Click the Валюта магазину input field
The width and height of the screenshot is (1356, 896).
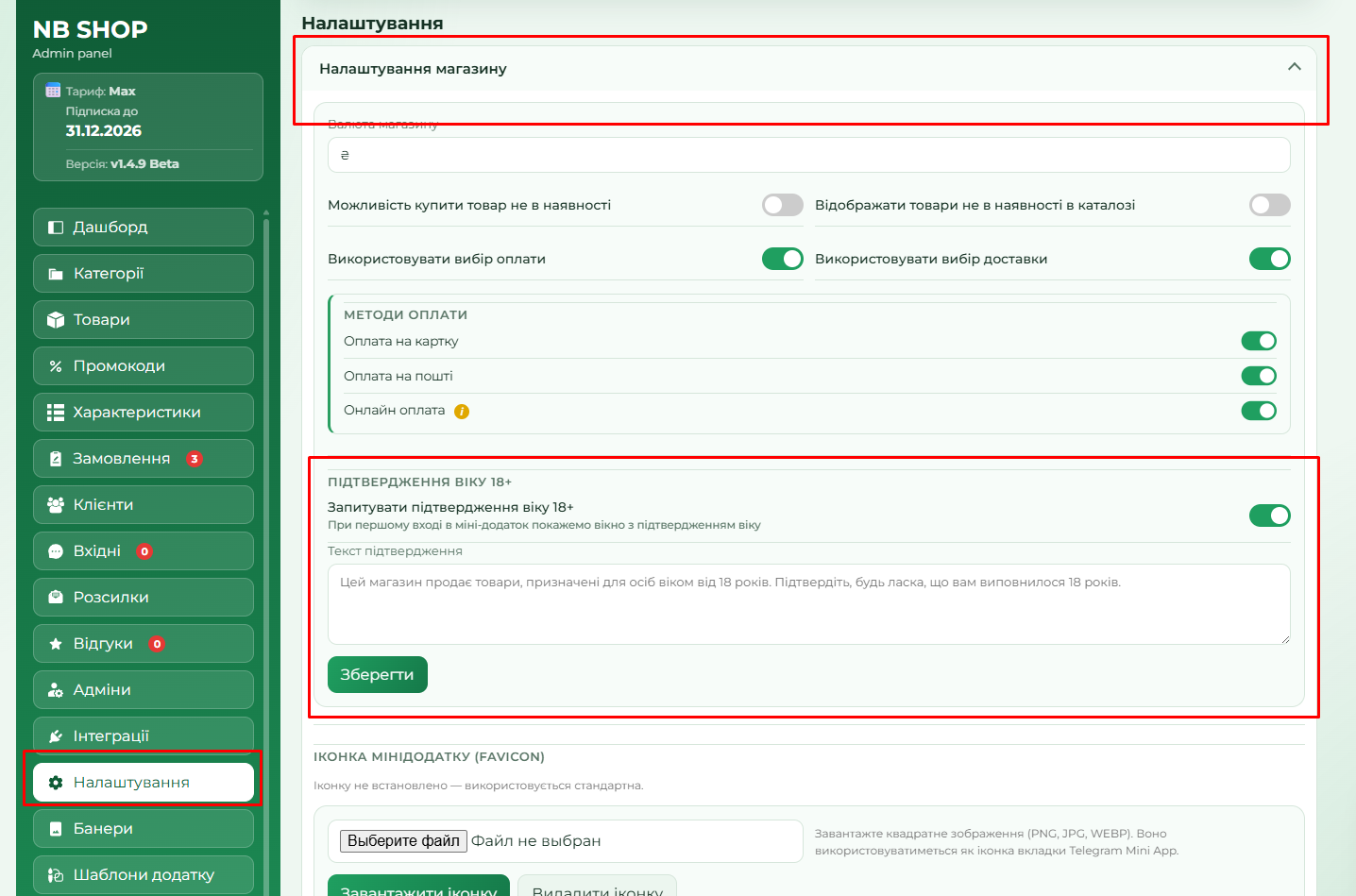point(809,155)
